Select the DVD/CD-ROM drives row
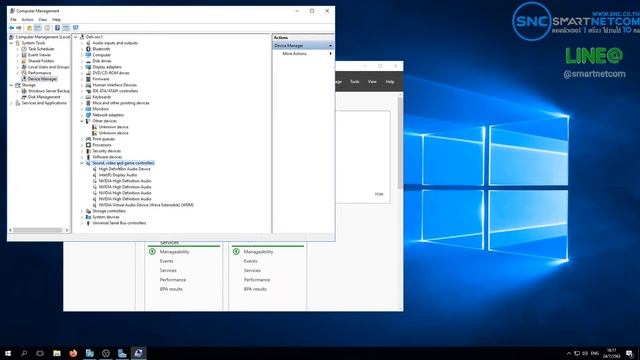The height and width of the screenshot is (360, 640). (111, 73)
